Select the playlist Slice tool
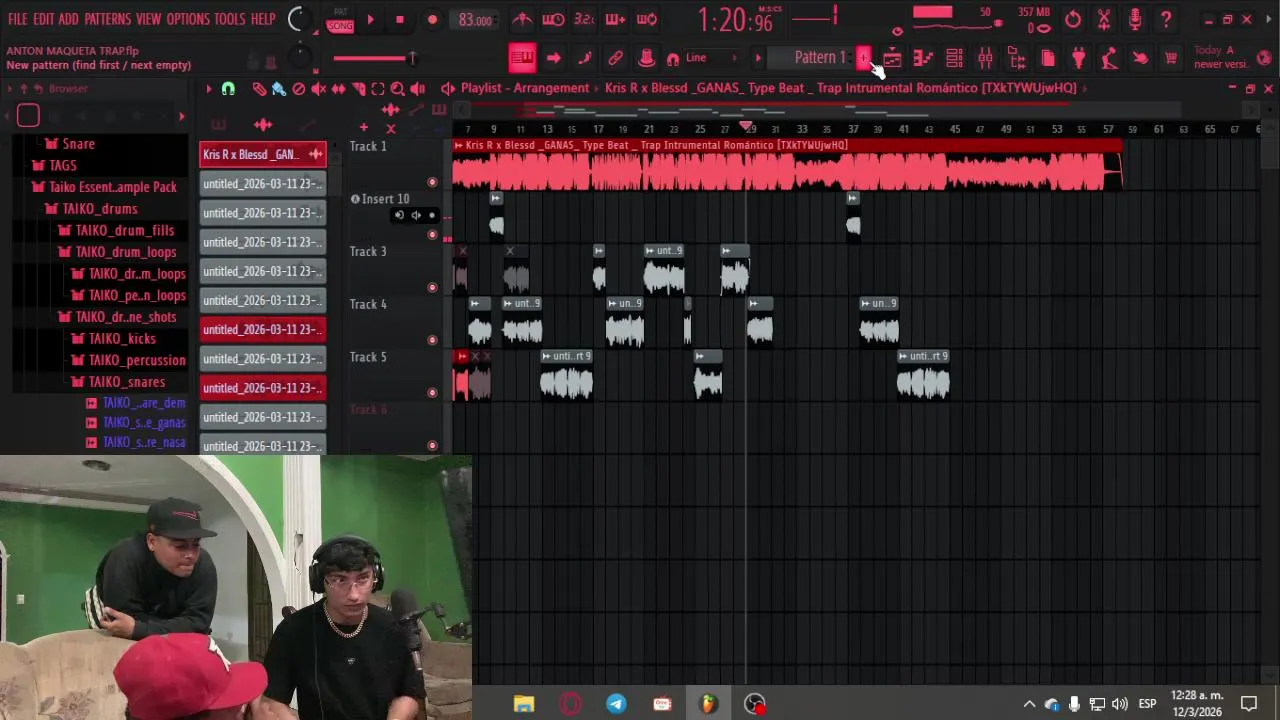Screen dimensions: 1280x720 358,89
